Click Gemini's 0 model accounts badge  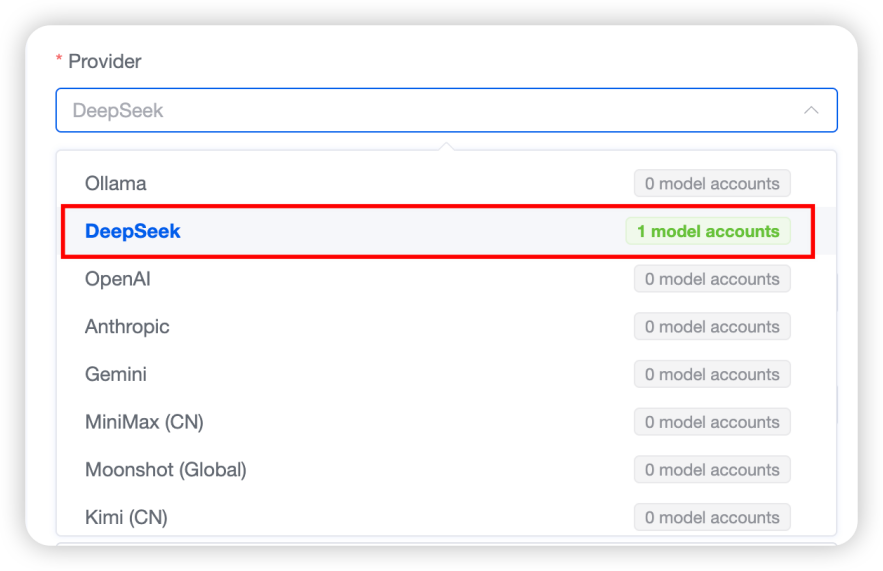712,374
